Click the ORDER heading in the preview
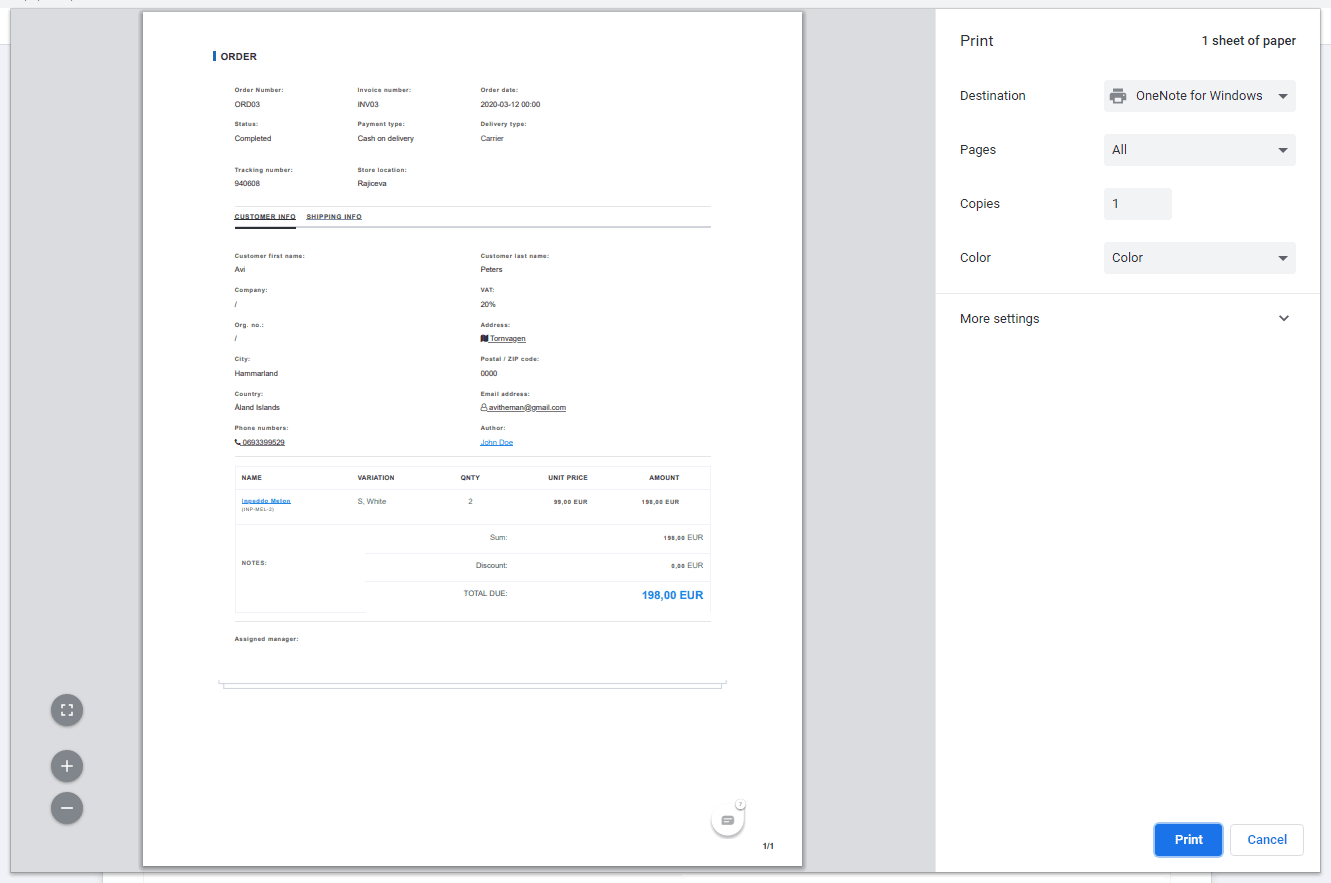The width and height of the screenshot is (1331, 883). (x=239, y=57)
